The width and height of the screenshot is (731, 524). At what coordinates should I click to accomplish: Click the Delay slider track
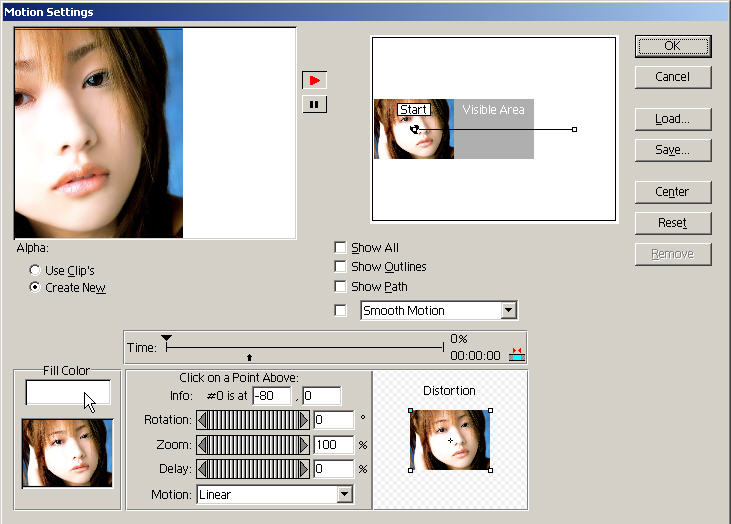253,469
